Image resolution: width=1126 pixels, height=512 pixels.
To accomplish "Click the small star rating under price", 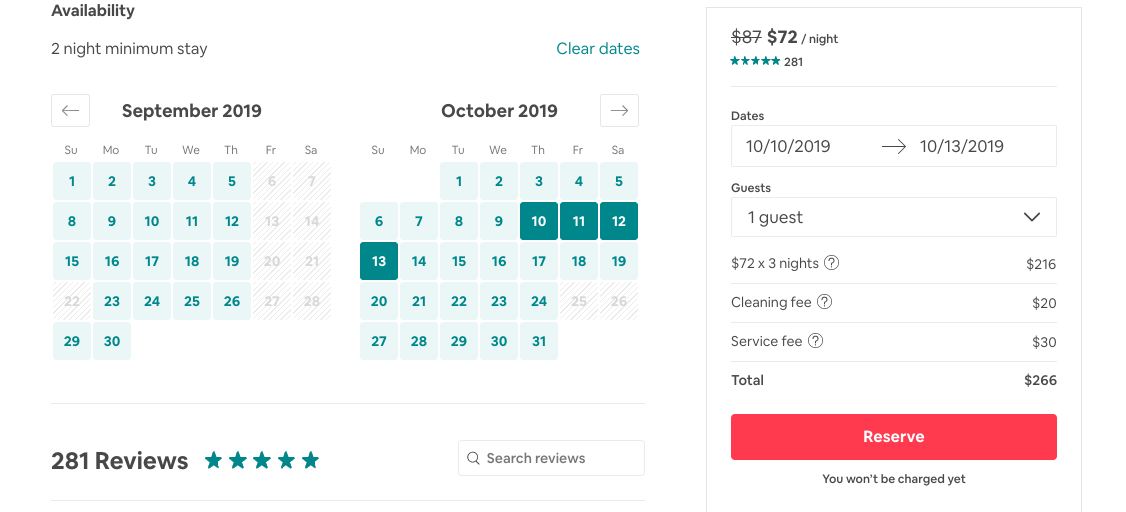I will point(755,62).
